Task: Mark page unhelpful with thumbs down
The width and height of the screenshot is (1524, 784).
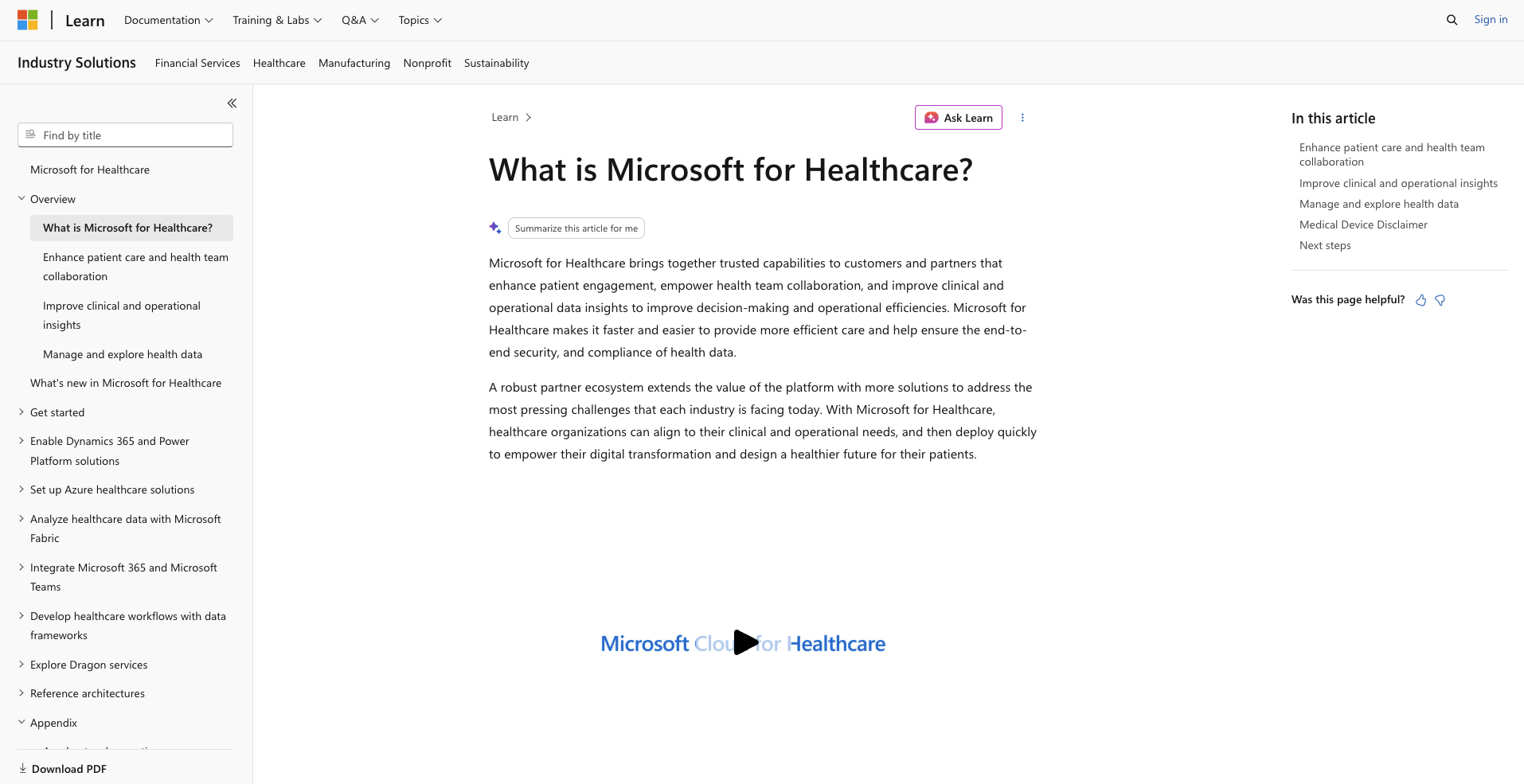Action: 1440,300
